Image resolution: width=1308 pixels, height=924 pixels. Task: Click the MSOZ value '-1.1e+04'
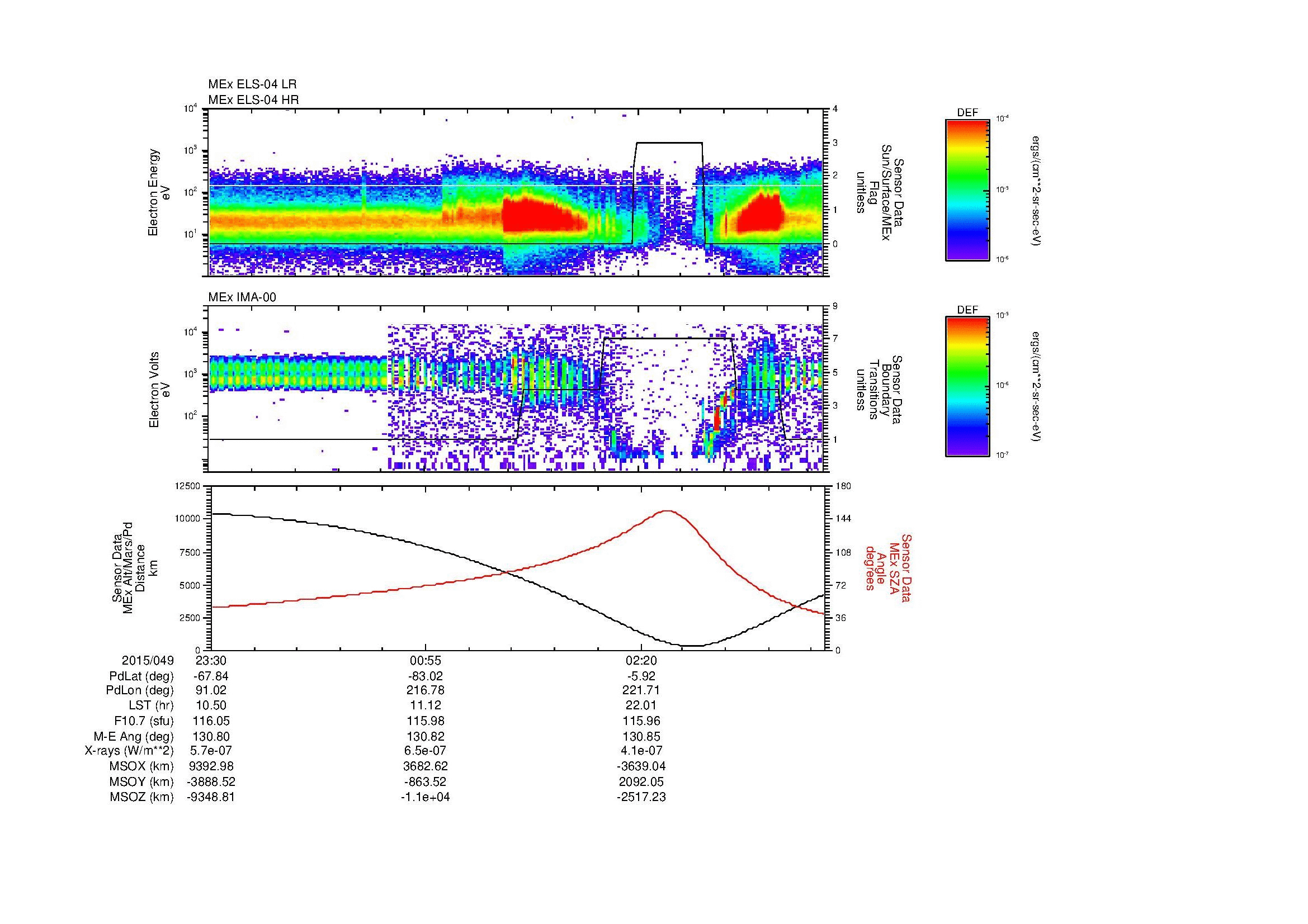pos(426,797)
